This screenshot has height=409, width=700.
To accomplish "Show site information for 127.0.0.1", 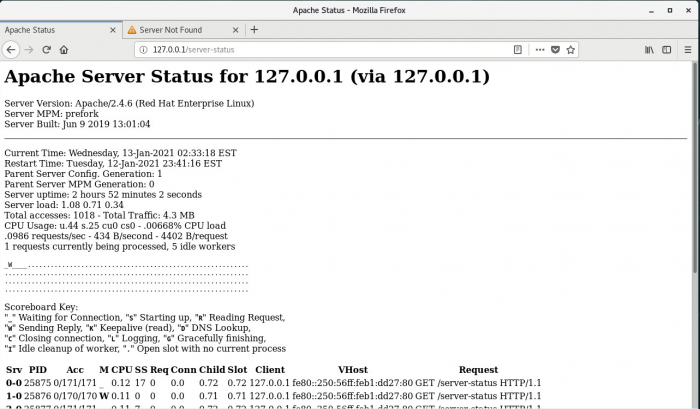I will coord(143,50).
